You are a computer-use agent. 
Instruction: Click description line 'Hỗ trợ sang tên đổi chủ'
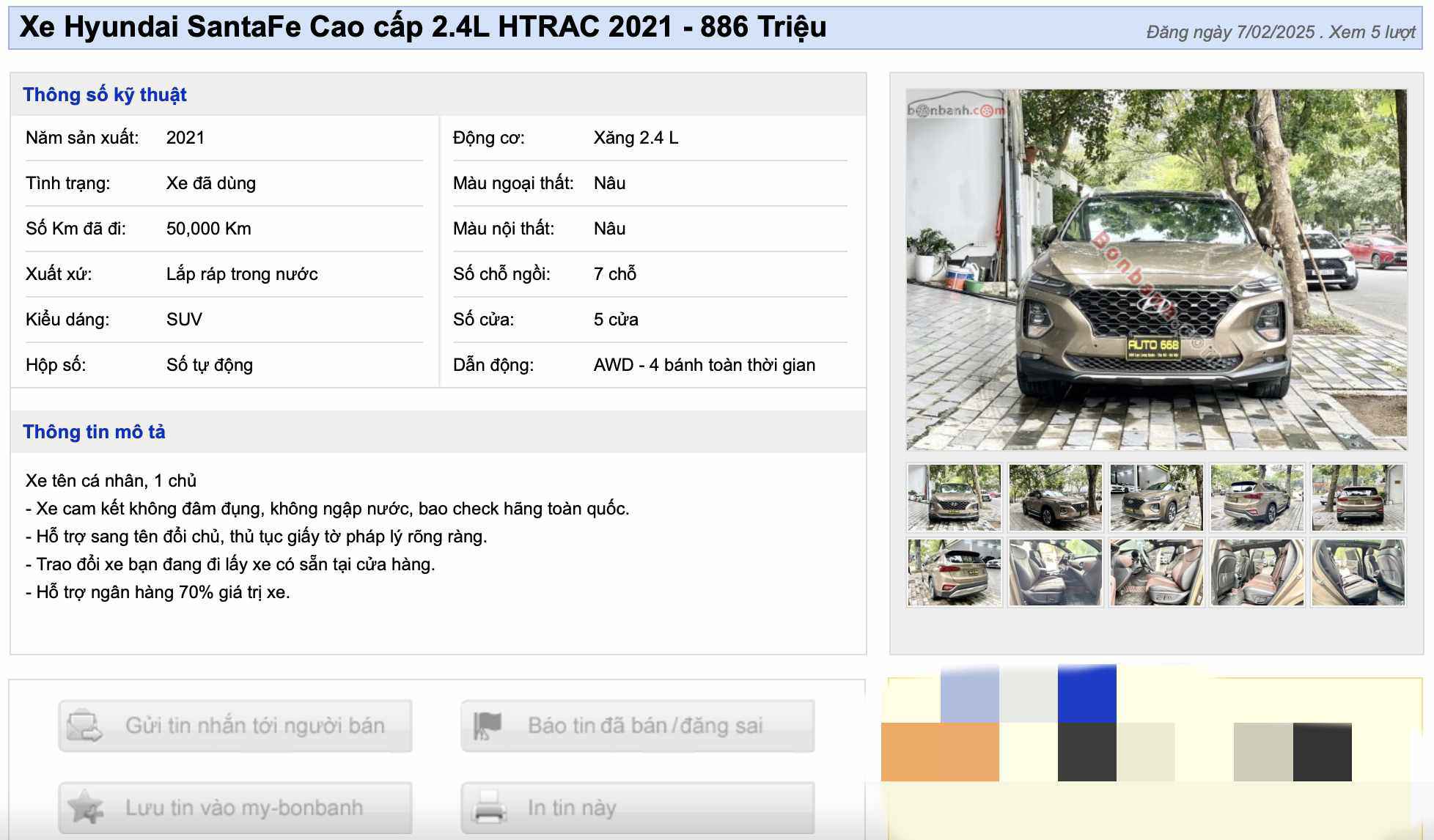coord(257,537)
